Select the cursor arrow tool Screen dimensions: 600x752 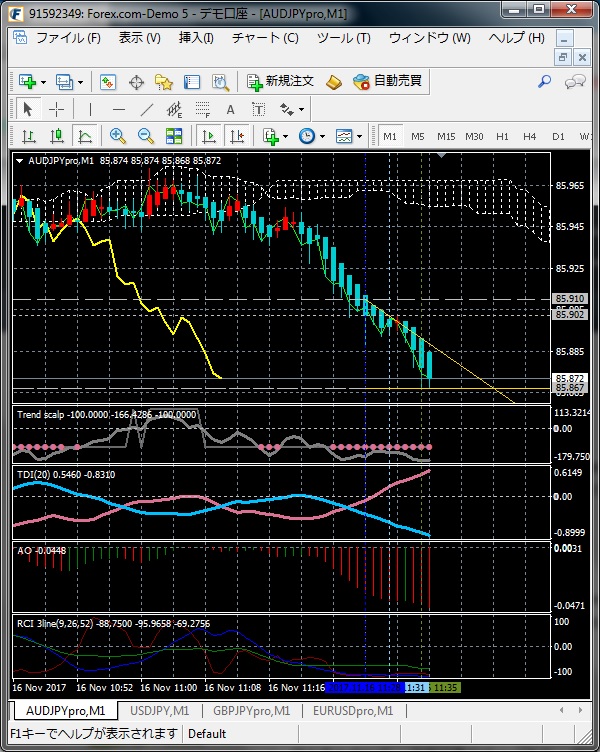pyautogui.click(x=28, y=109)
